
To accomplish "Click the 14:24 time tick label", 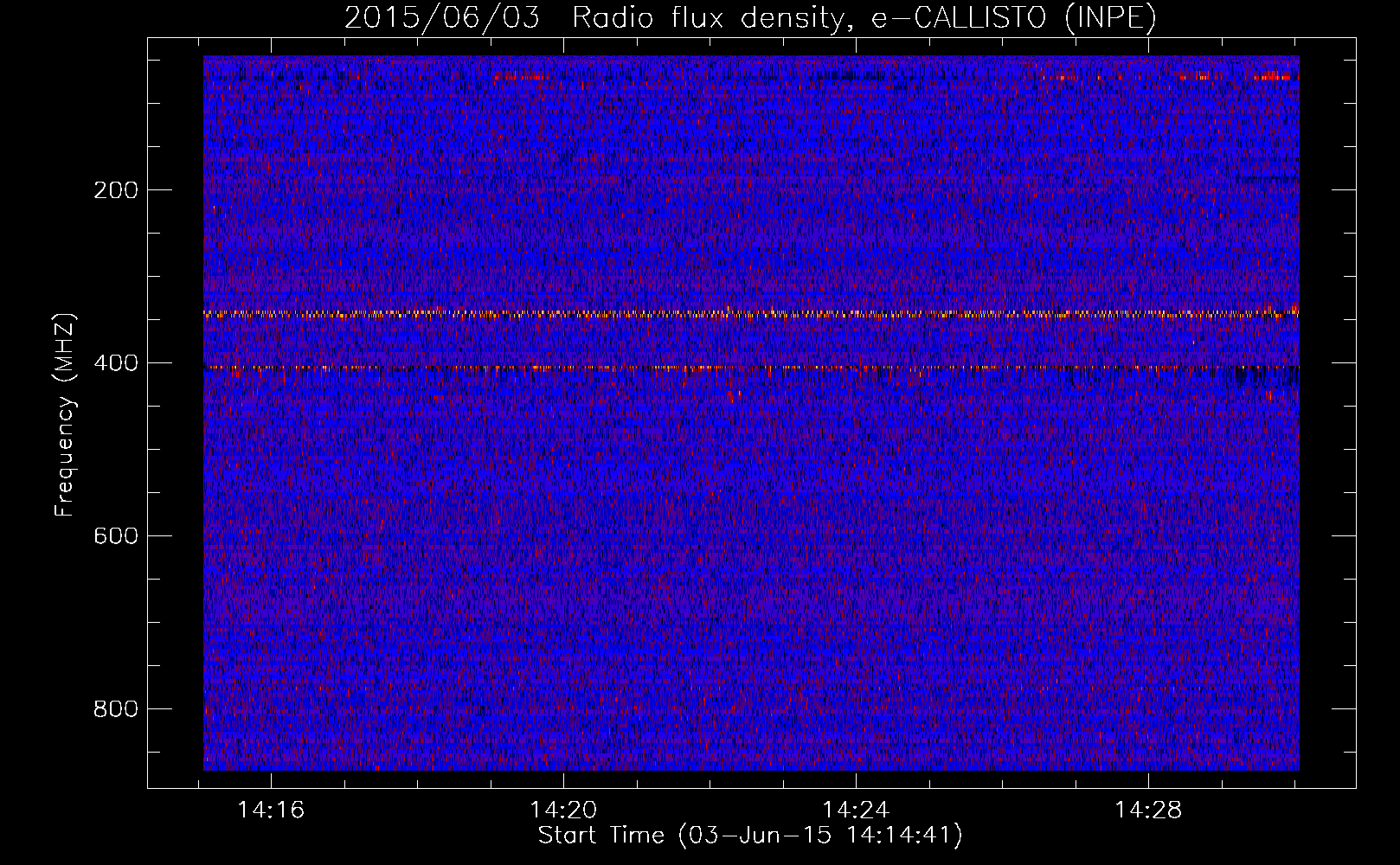I will (x=856, y=811).
